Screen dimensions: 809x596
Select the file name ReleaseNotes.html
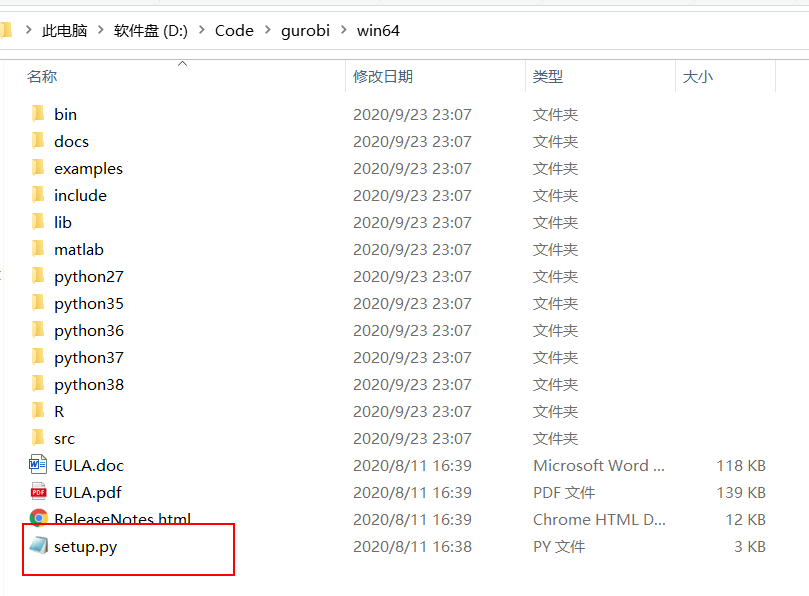tap(123, 519)
